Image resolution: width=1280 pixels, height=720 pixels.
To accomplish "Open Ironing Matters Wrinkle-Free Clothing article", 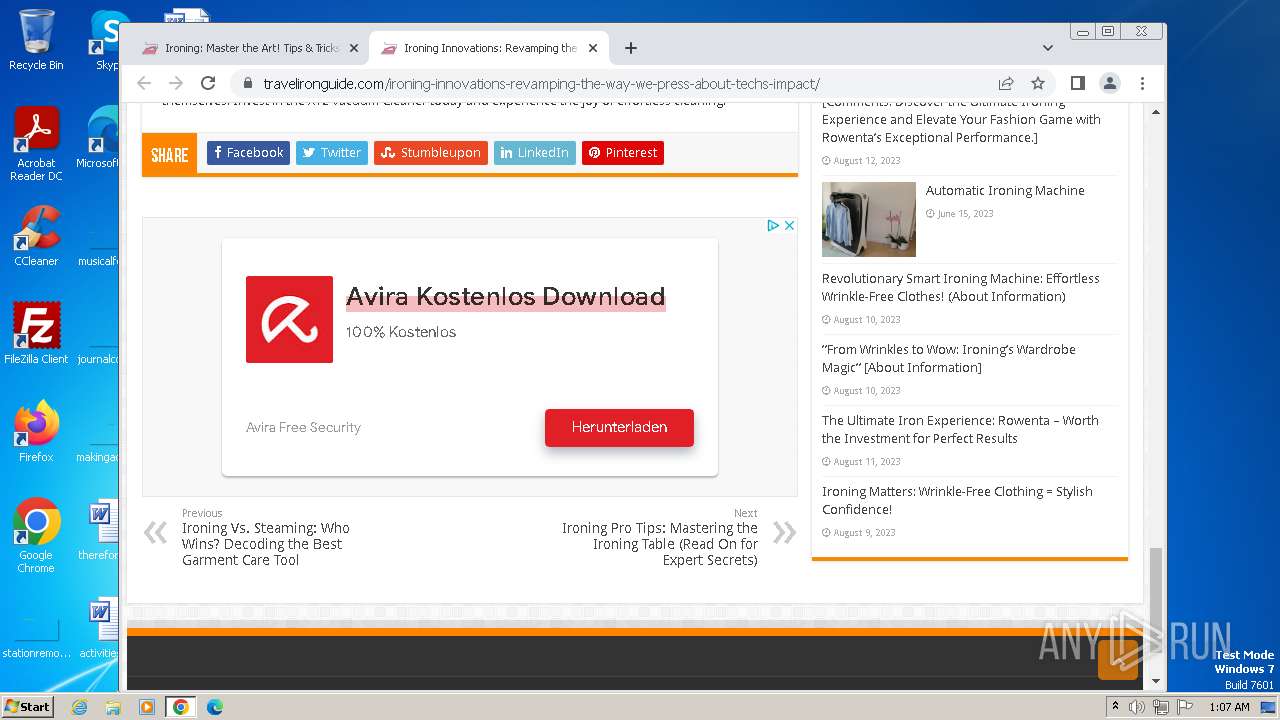I will pyautogui.click(x=957, y=500).
